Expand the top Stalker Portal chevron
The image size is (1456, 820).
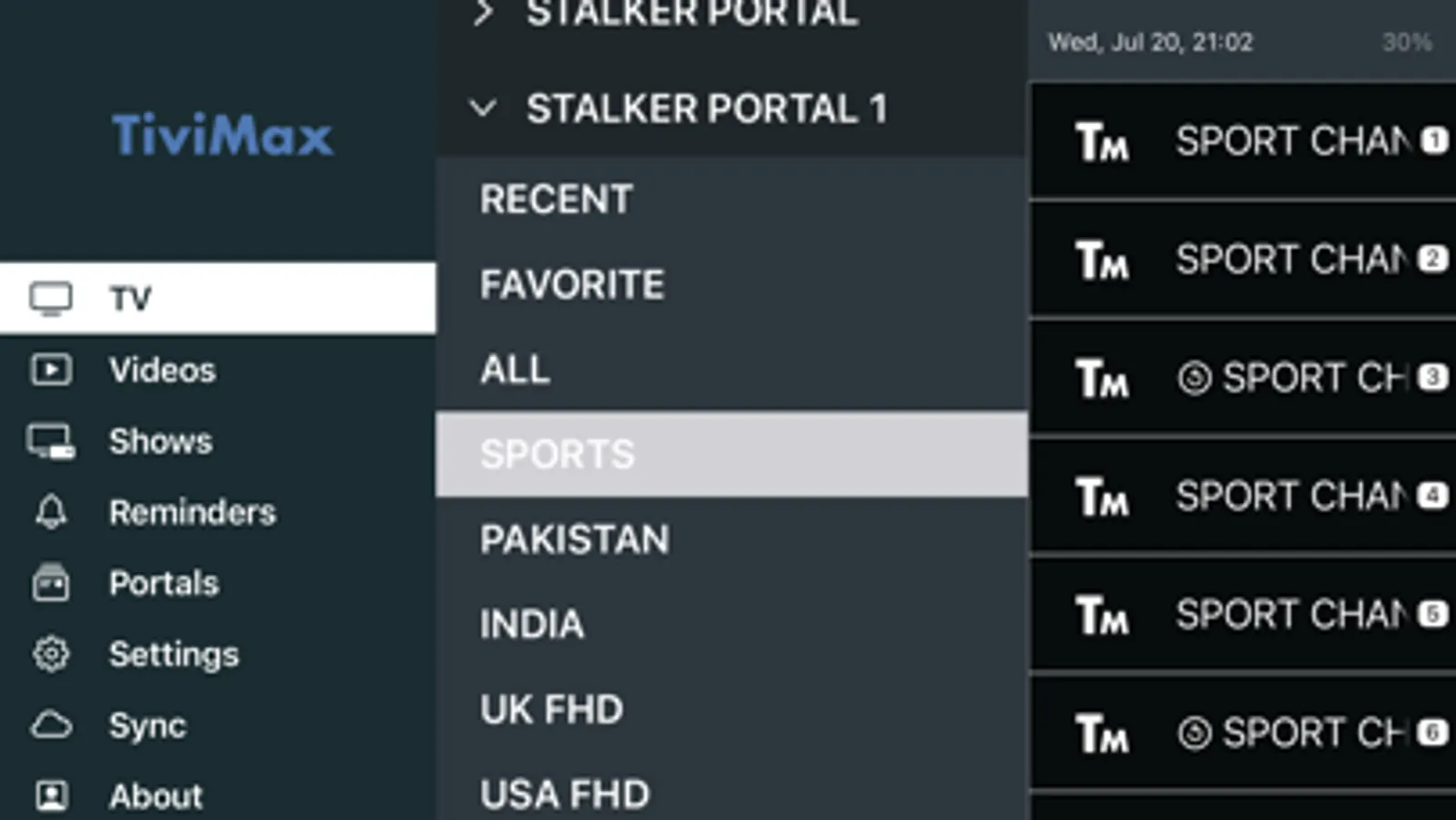click(x=484, y=13)
